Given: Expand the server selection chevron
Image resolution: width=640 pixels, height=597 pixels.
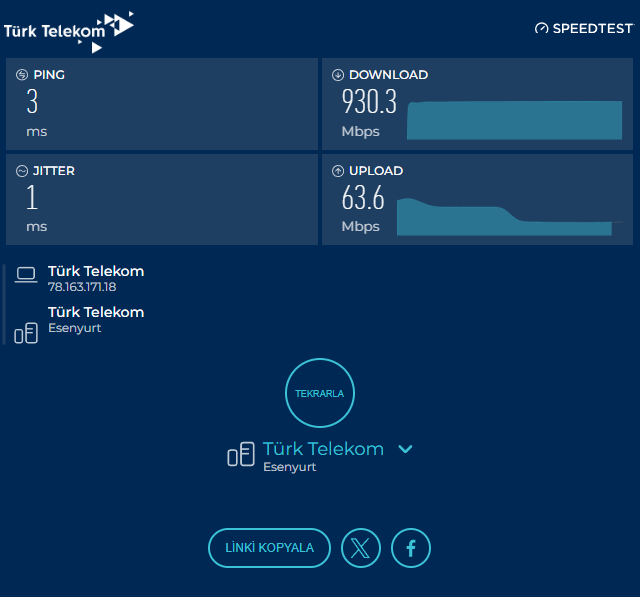Looking at the screenshot, I should point(405,449).
